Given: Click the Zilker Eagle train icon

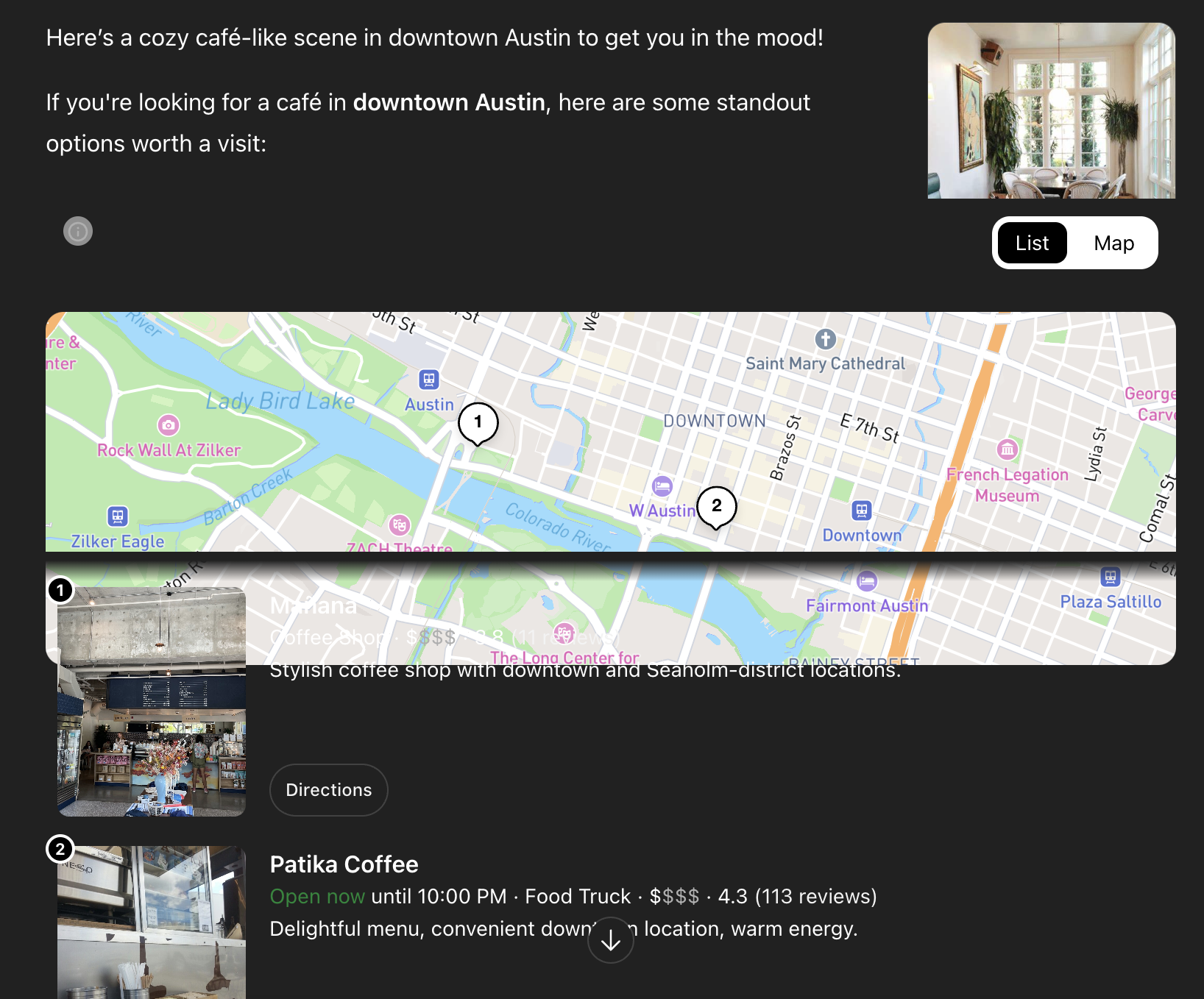Looking at the screenshot, I should point(118,516).
